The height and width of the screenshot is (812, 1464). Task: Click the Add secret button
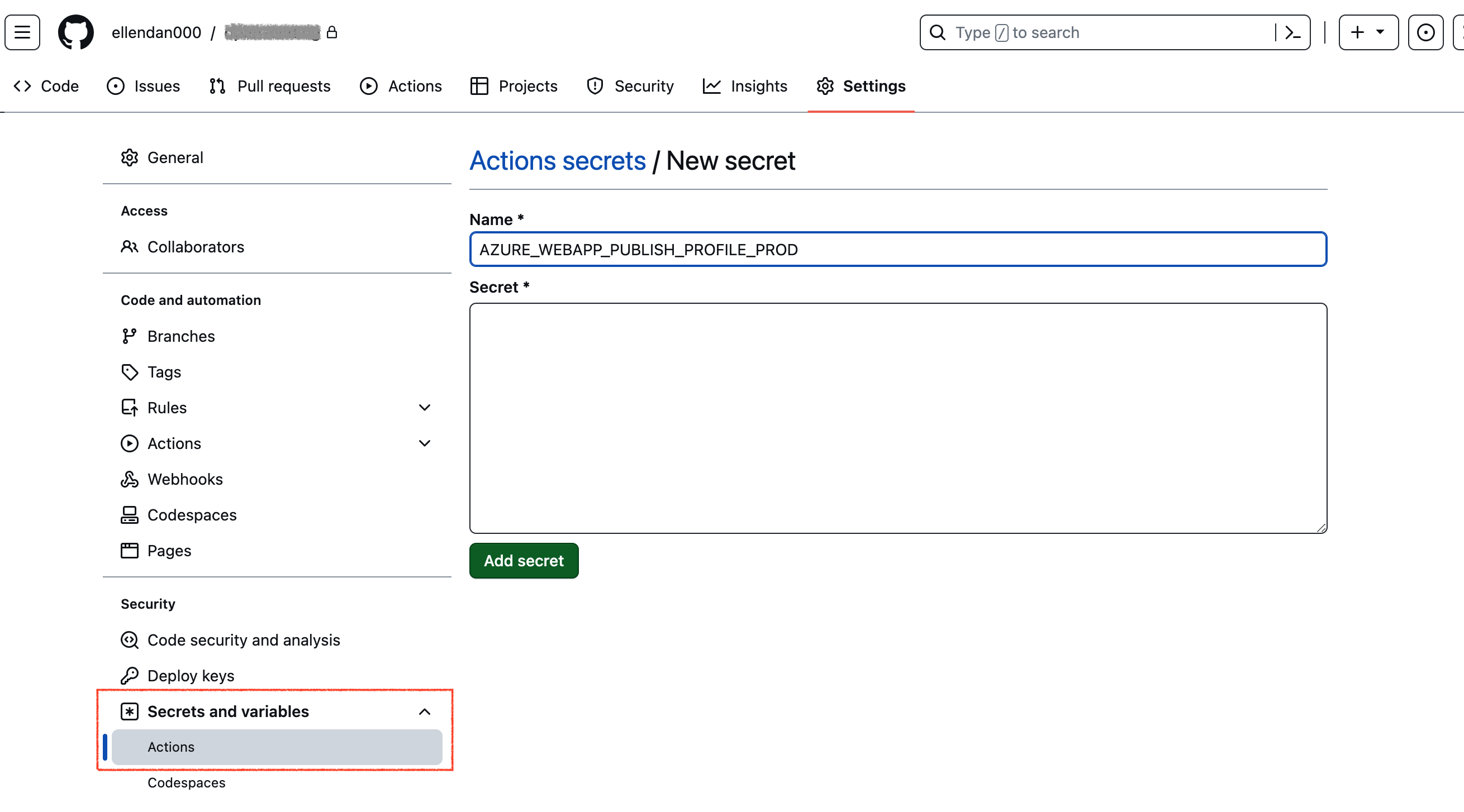pos(524,561)
